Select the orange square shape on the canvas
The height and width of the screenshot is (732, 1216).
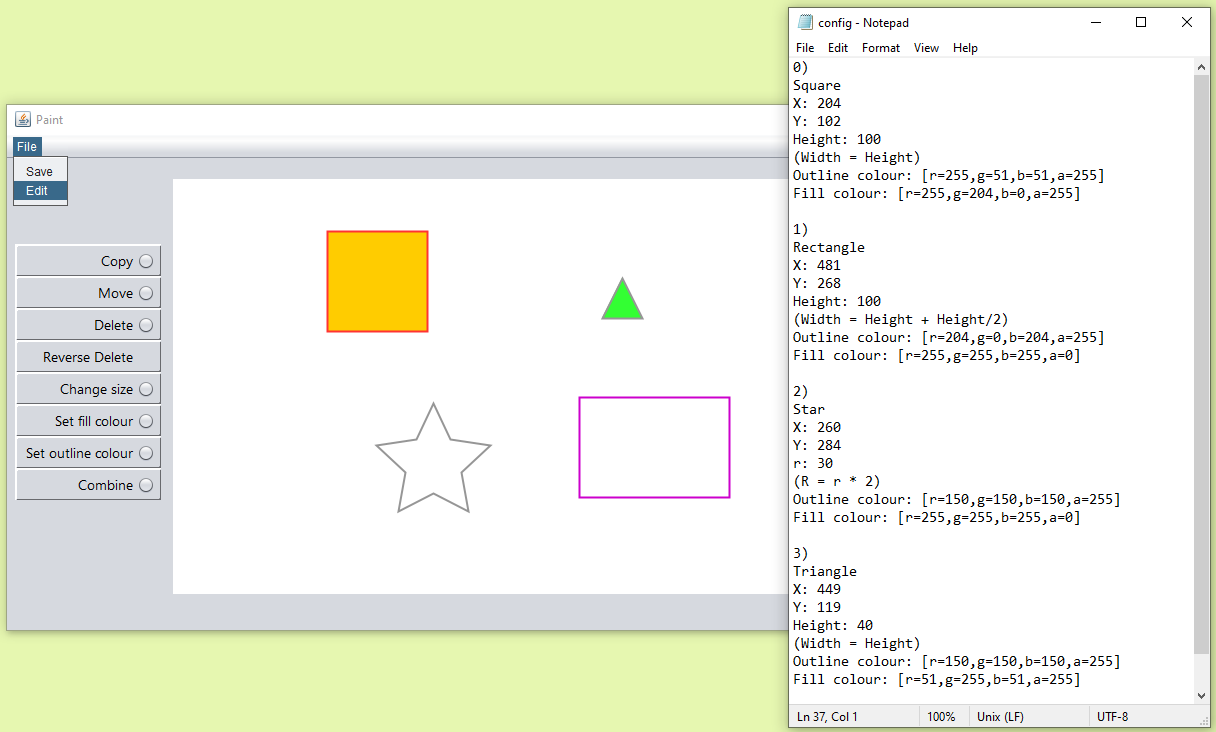pyautogui.click(x=377, y=281)
